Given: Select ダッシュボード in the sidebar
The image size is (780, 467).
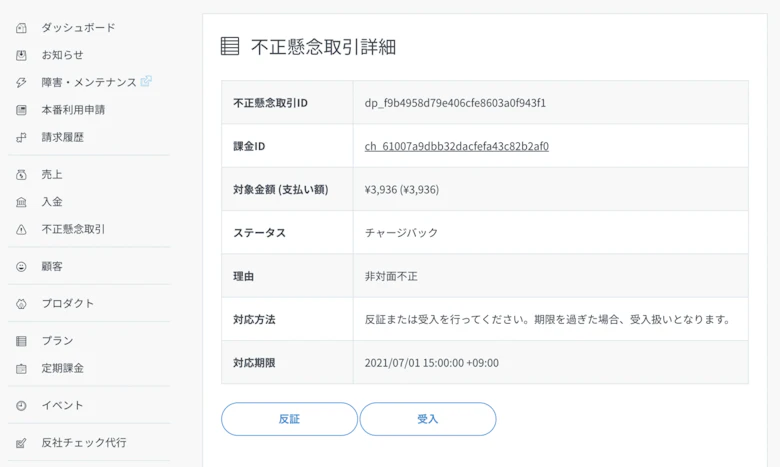Looking at the screenshot, I should tap(78, 28).
